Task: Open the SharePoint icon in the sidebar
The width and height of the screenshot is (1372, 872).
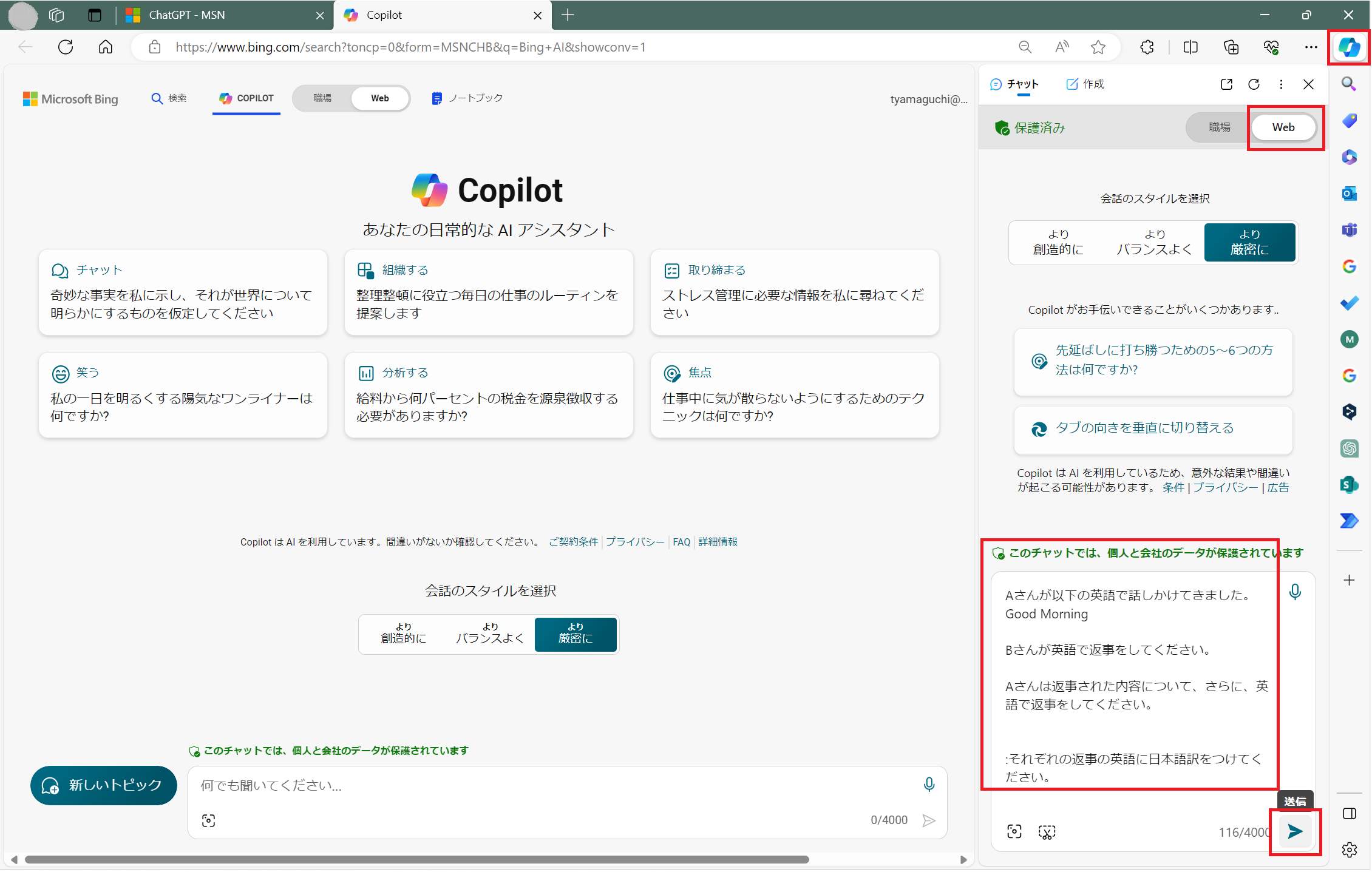Action: click(1349, 484)
